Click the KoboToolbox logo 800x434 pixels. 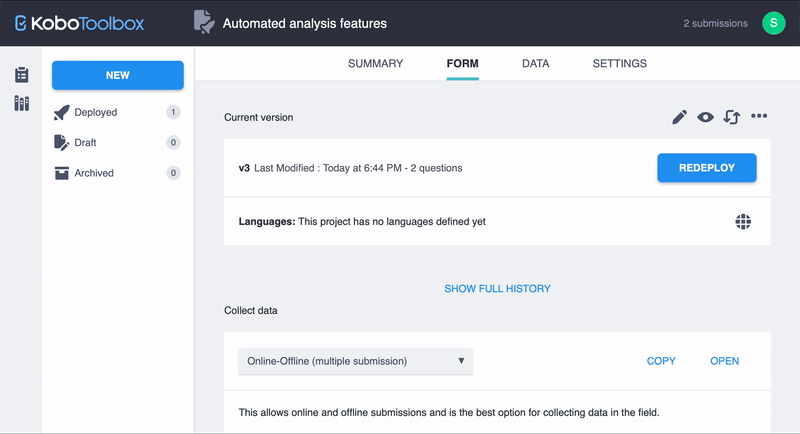(79, 23)
